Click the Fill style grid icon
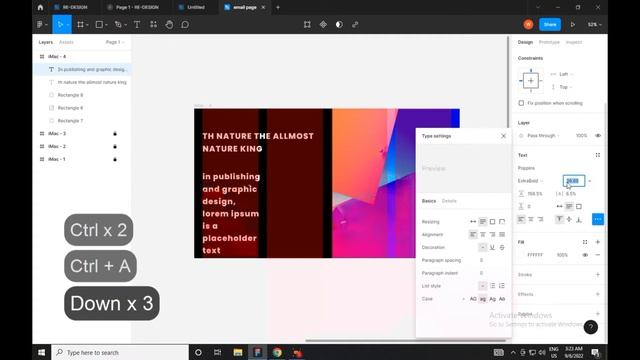 point(585,242)
